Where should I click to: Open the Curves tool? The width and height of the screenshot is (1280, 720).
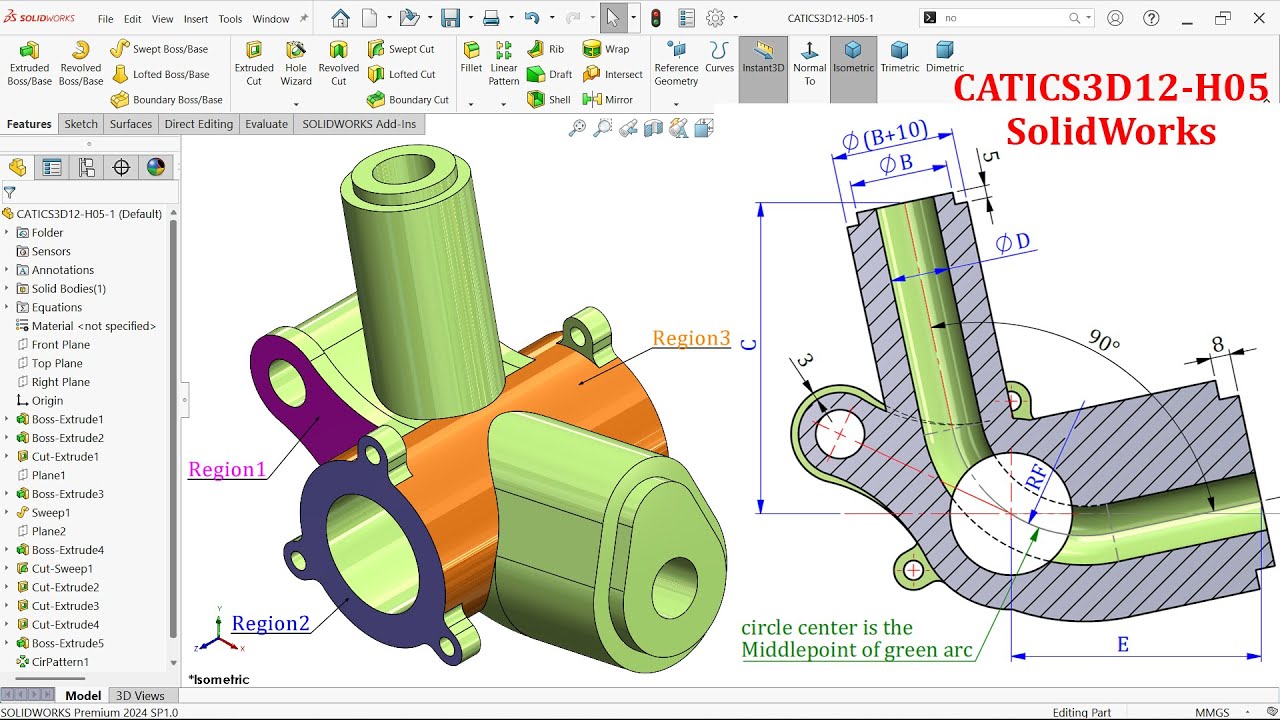(x=719, y=58)
